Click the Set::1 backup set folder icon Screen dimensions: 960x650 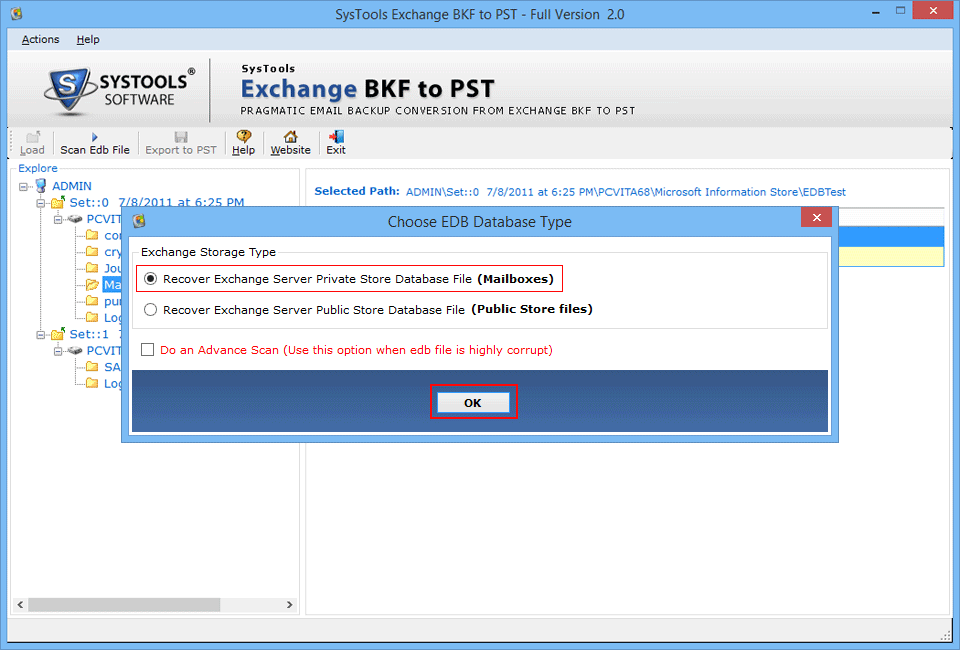58,334
